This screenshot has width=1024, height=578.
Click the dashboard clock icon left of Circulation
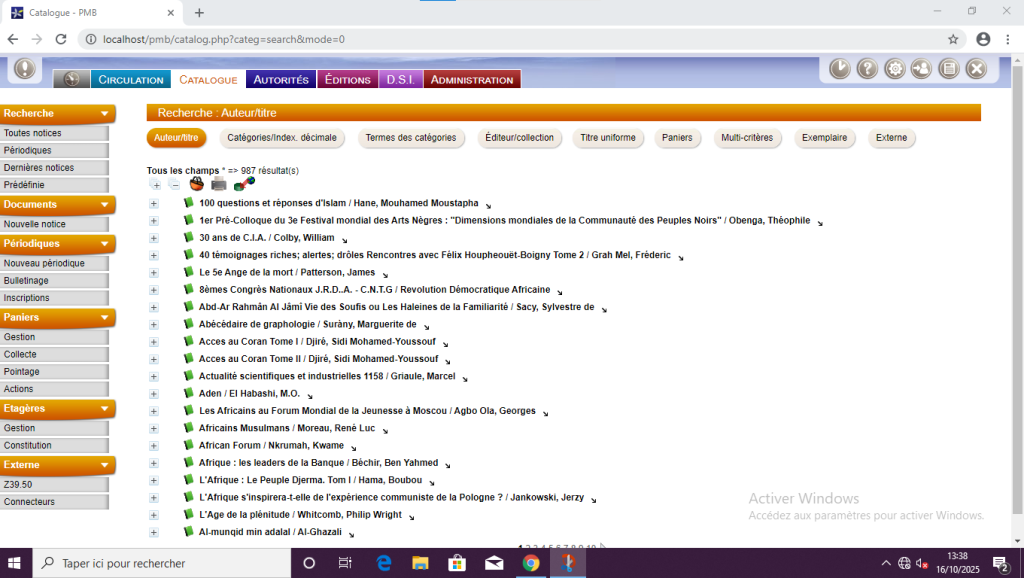pos(71,79)
